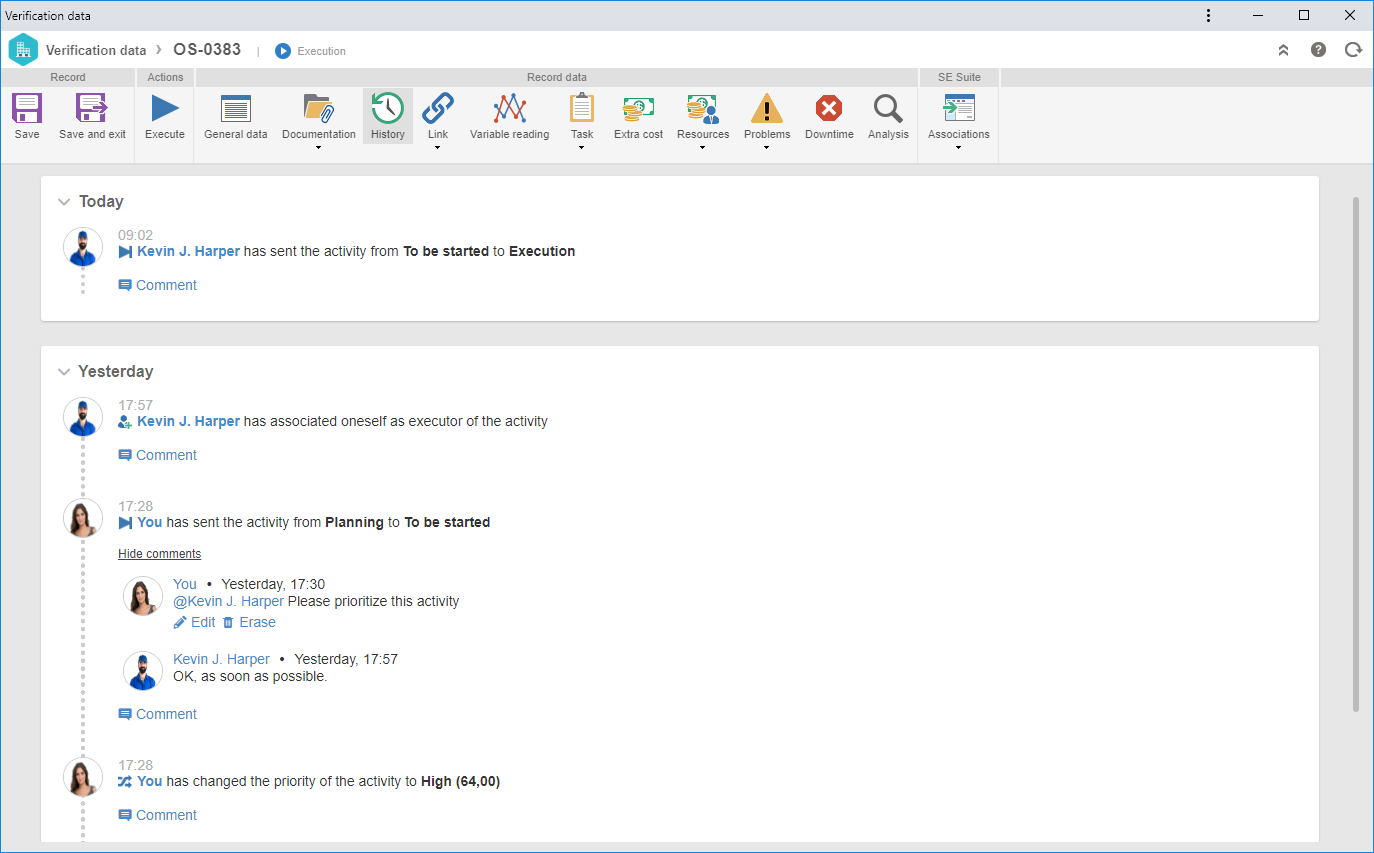Open the Documentation folder icon
1374x853 pixels.
(x=318, y=108)
